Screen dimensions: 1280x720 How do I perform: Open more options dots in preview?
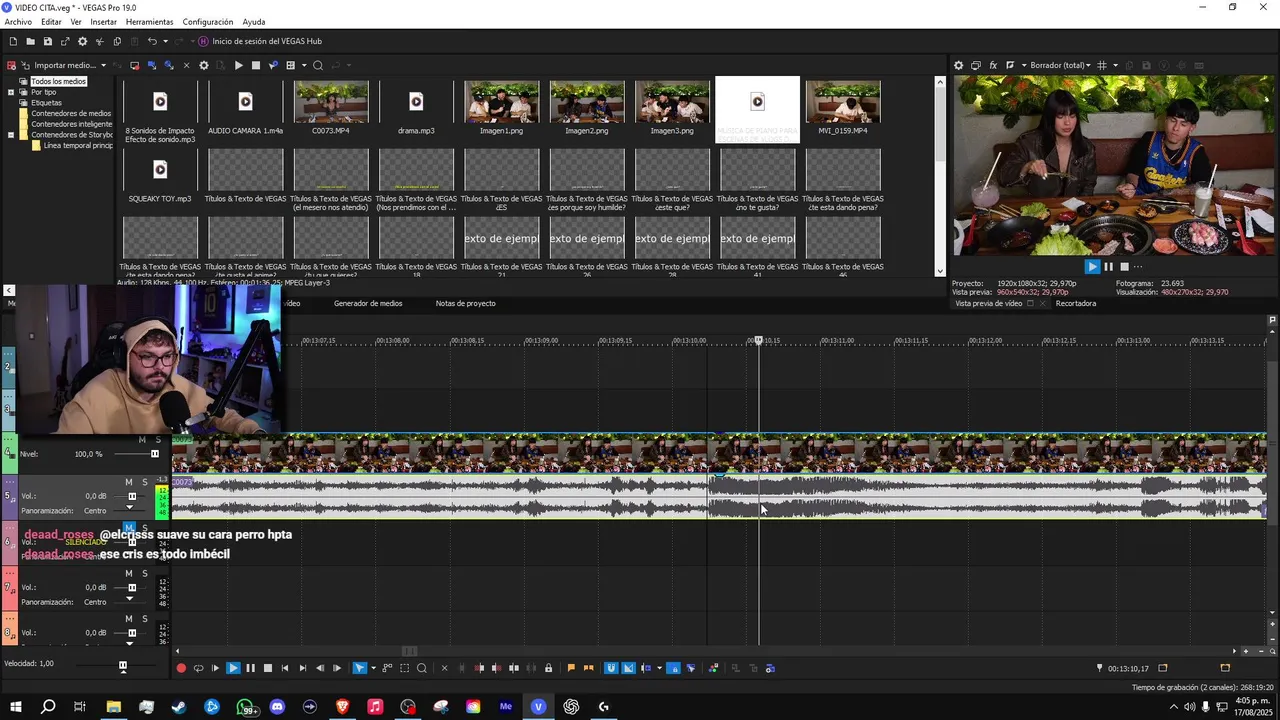1138,267
